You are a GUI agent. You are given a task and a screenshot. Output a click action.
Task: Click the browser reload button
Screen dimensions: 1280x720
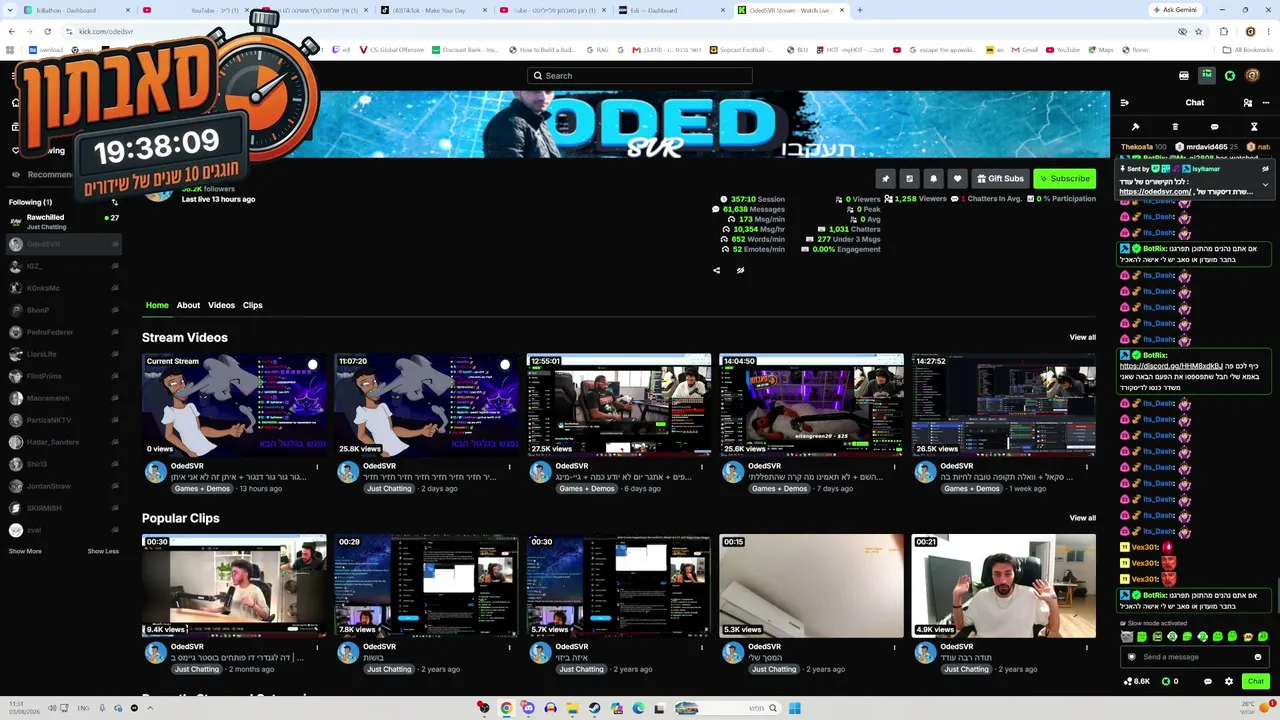(47, 31)
